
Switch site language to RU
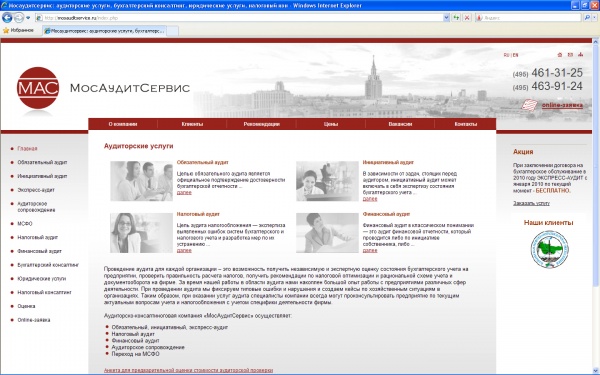tap(506, 55)
